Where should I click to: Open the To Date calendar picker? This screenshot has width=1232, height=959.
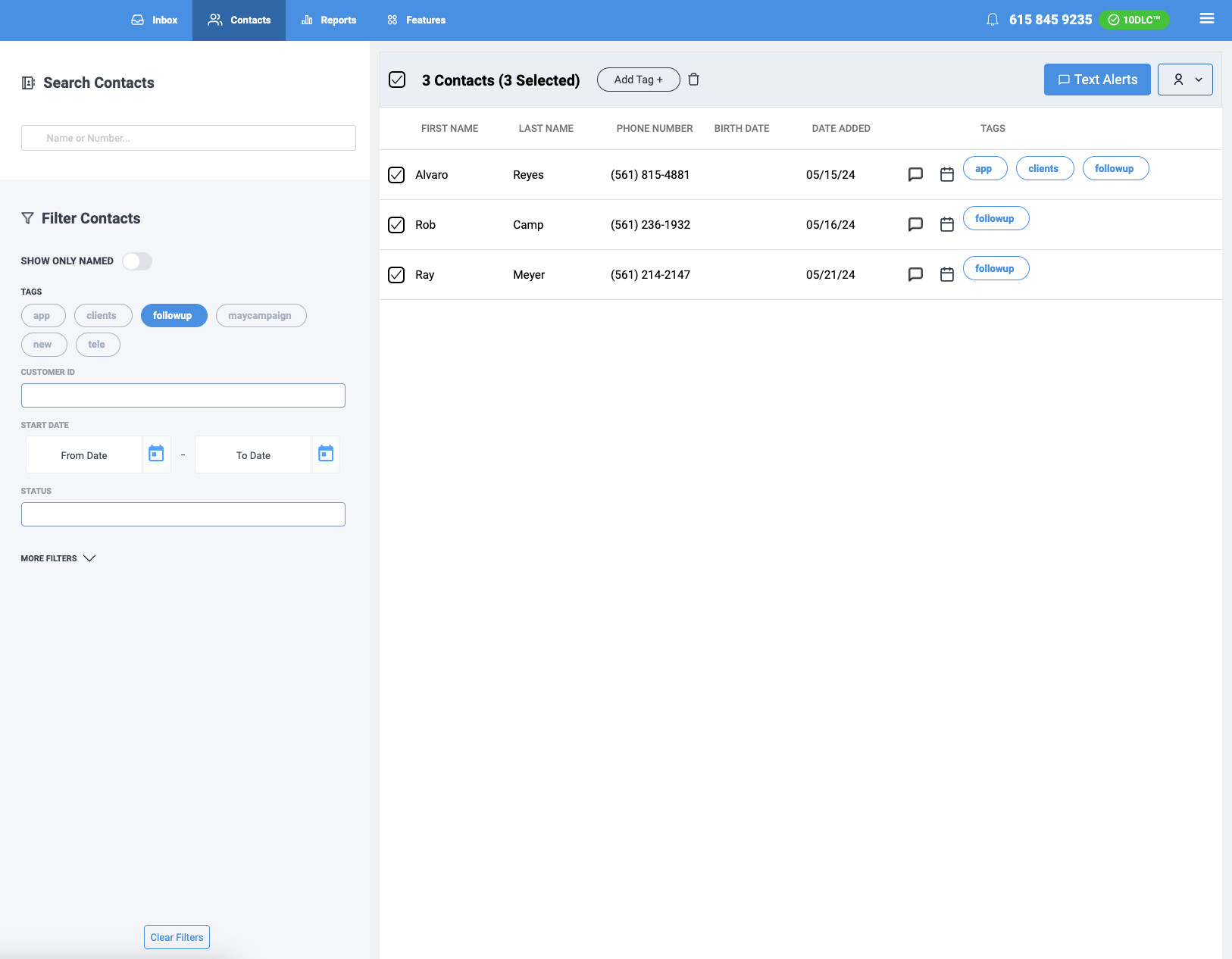point(326,454)
